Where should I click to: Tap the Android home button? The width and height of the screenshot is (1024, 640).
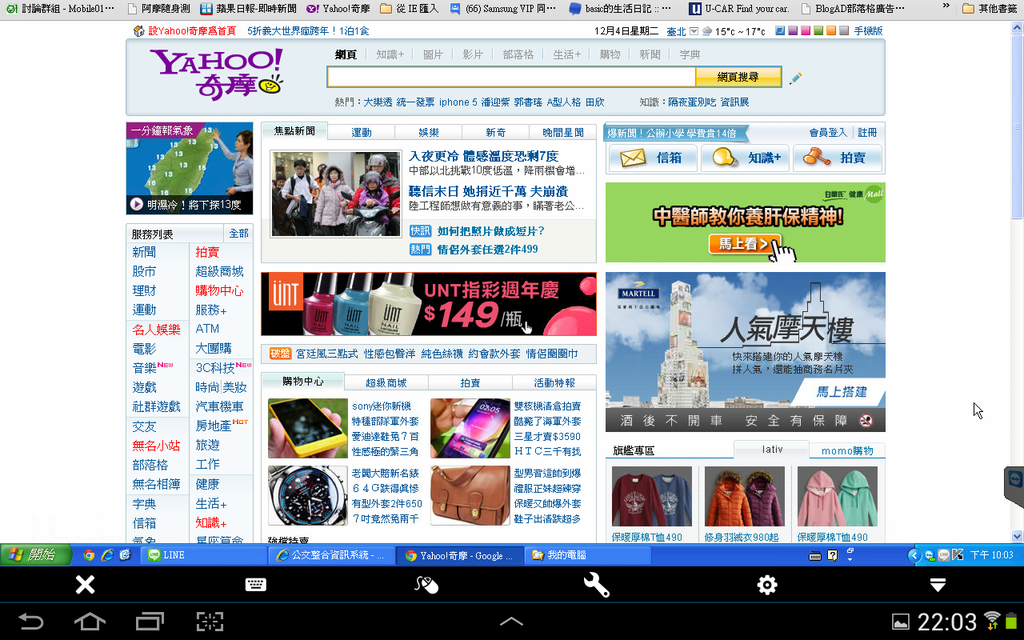click(90, 621)
